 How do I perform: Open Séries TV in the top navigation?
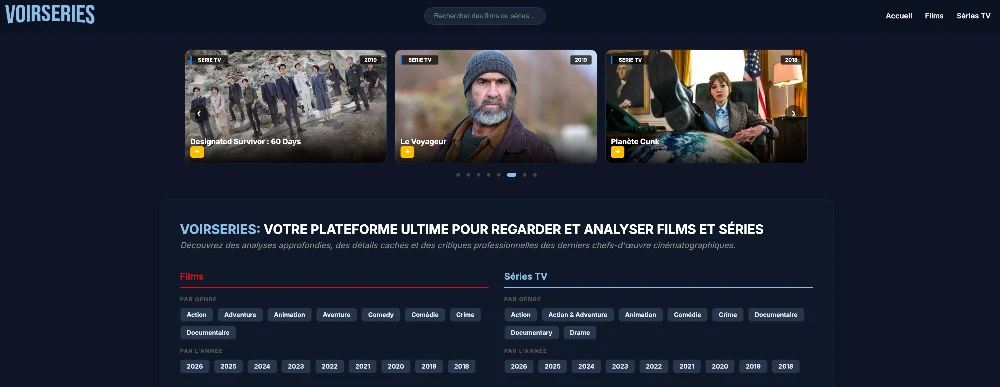coord(973,16)
